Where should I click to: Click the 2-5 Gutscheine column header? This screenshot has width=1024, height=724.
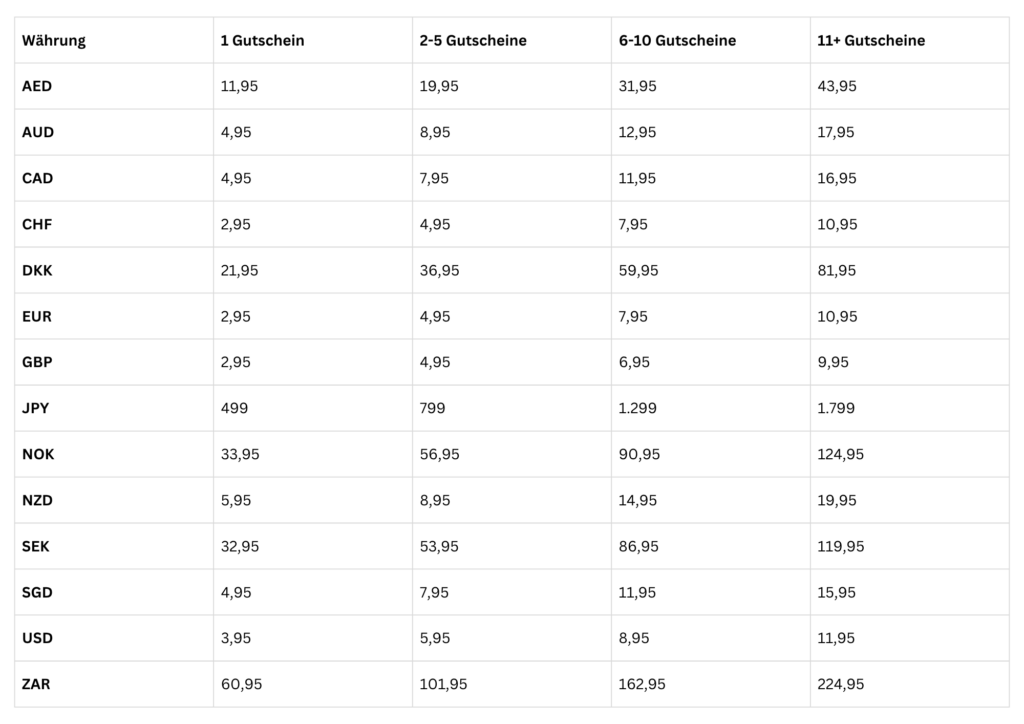coord(512,40)
